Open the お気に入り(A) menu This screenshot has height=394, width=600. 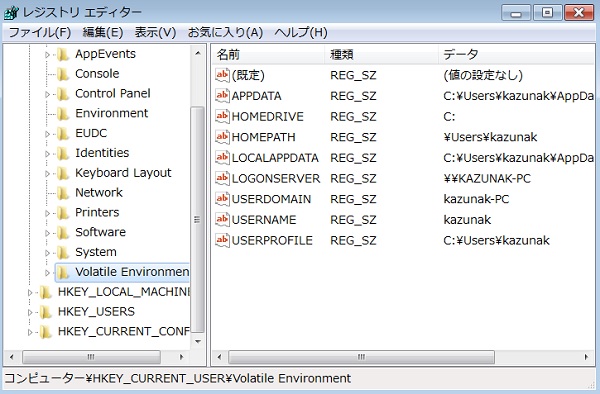click(x=225, y=33)
